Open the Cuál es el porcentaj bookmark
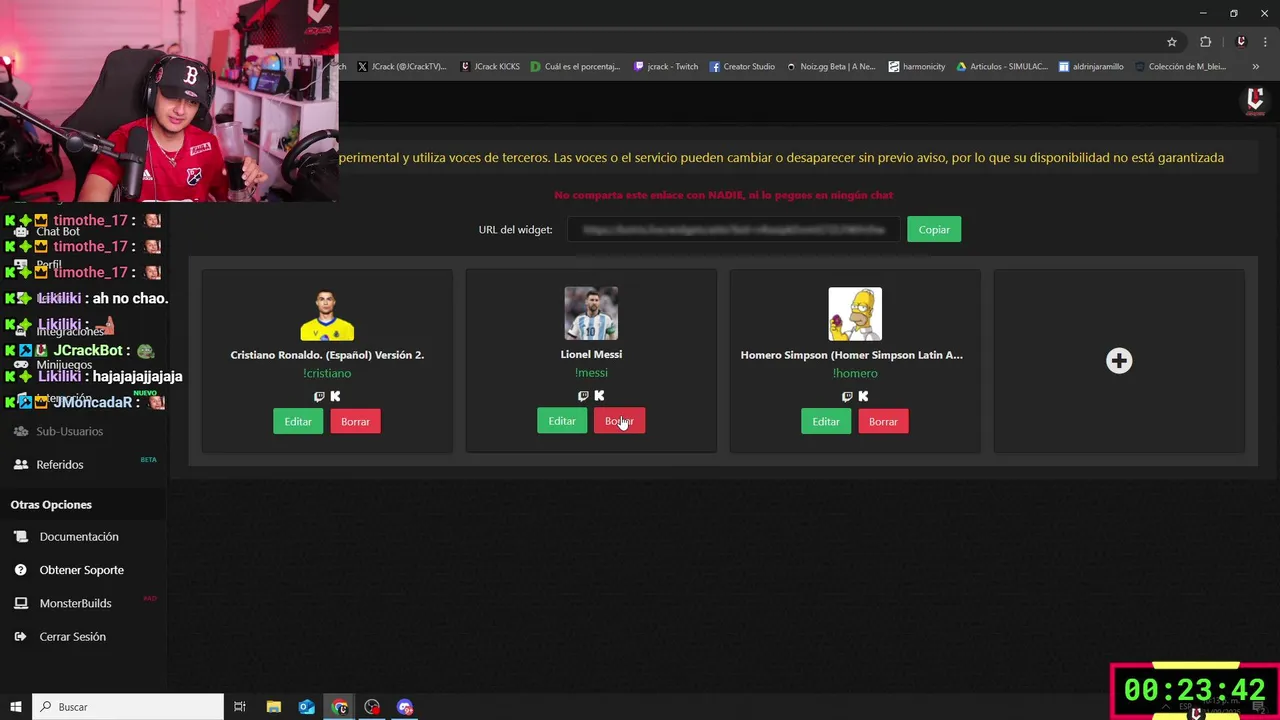 [576, 67]
